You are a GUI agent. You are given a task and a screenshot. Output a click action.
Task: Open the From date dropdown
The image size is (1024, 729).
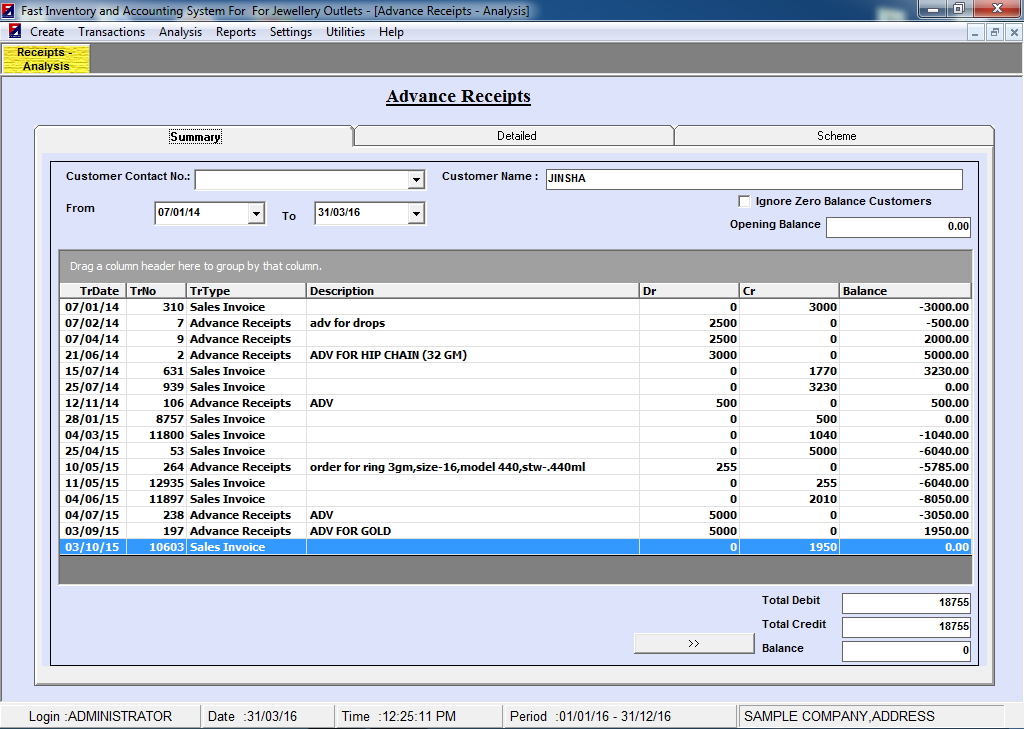point(256,214)
